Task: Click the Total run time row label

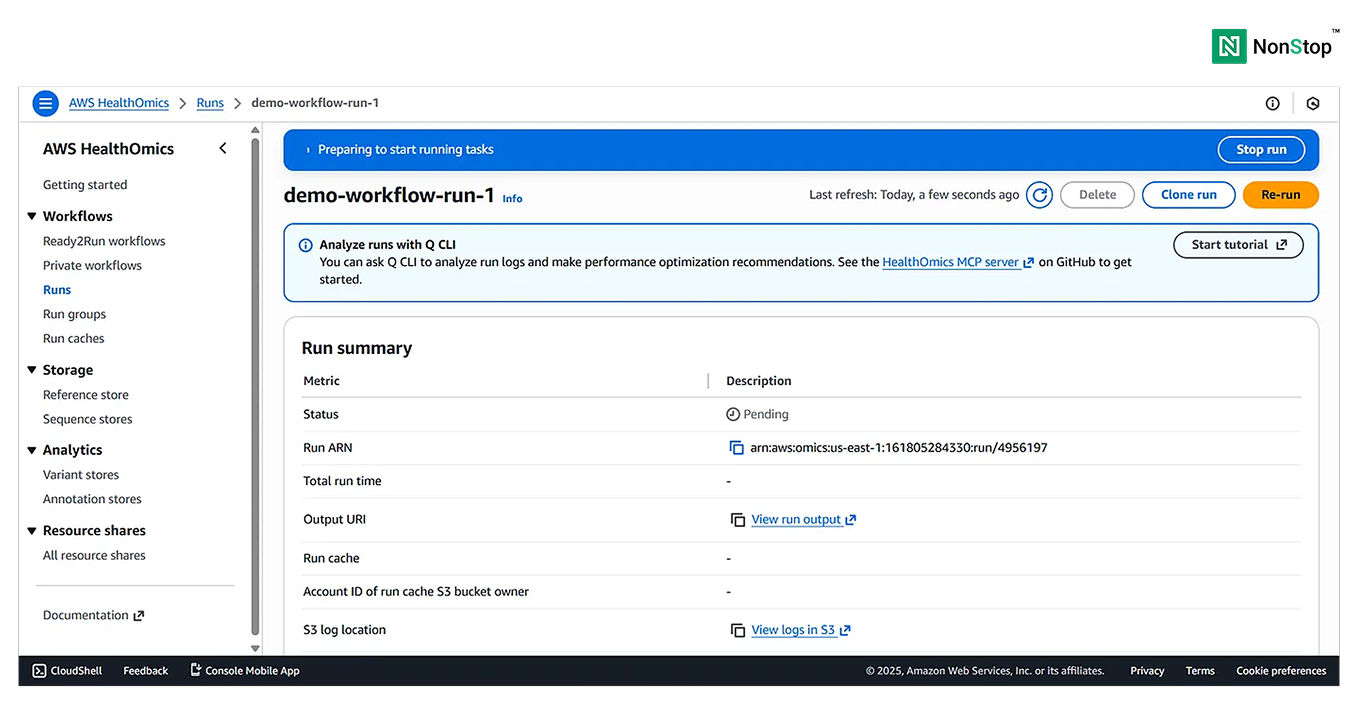Action: pyautogui.click(x=342, y=481)
